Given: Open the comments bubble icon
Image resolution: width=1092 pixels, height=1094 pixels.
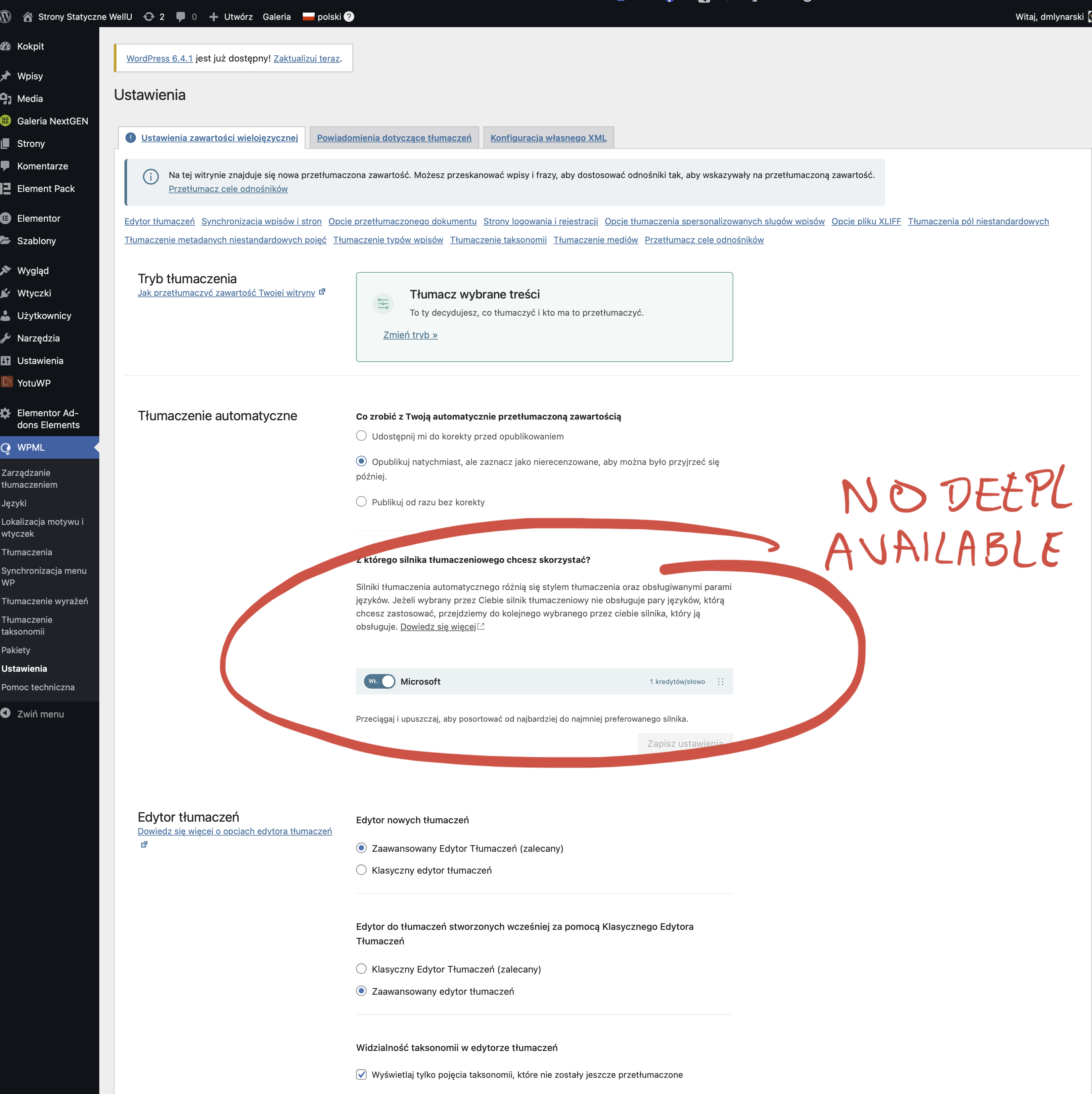Looking at the screenshot, I should (181, 17).
